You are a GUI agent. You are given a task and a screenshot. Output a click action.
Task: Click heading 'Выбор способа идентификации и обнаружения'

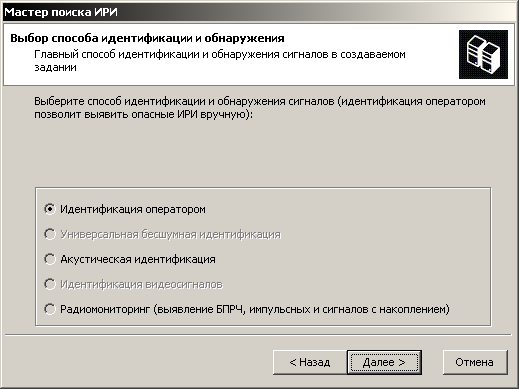pos(147,38)
